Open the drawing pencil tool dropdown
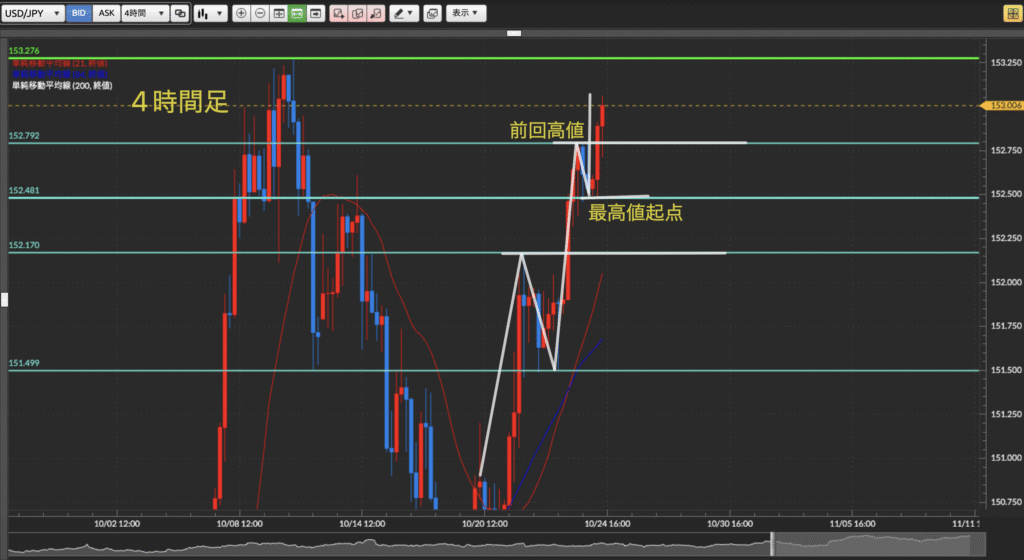The image size is (1024, 560). pyautogui.click(x=404, y=14)
